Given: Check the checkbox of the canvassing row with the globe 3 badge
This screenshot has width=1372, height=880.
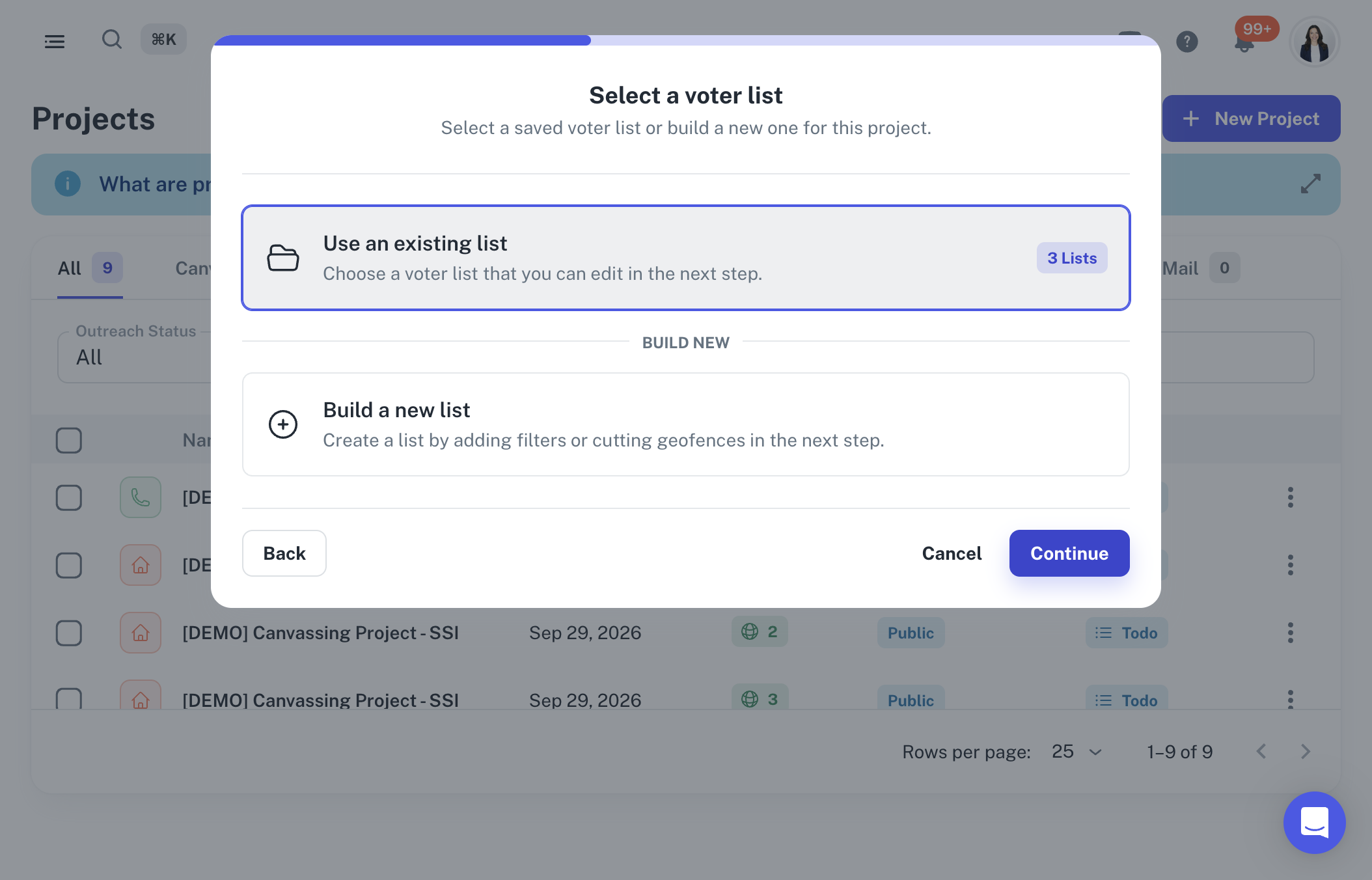Looking at the screenshot, I should (69, 698).
